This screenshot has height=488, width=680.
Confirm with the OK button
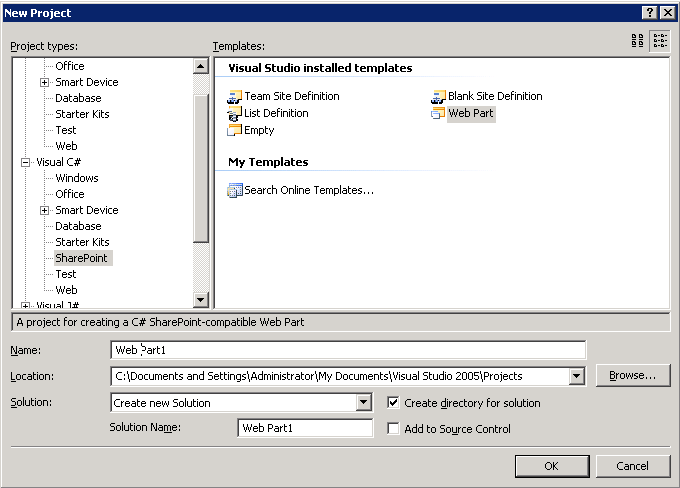point(552,466)
